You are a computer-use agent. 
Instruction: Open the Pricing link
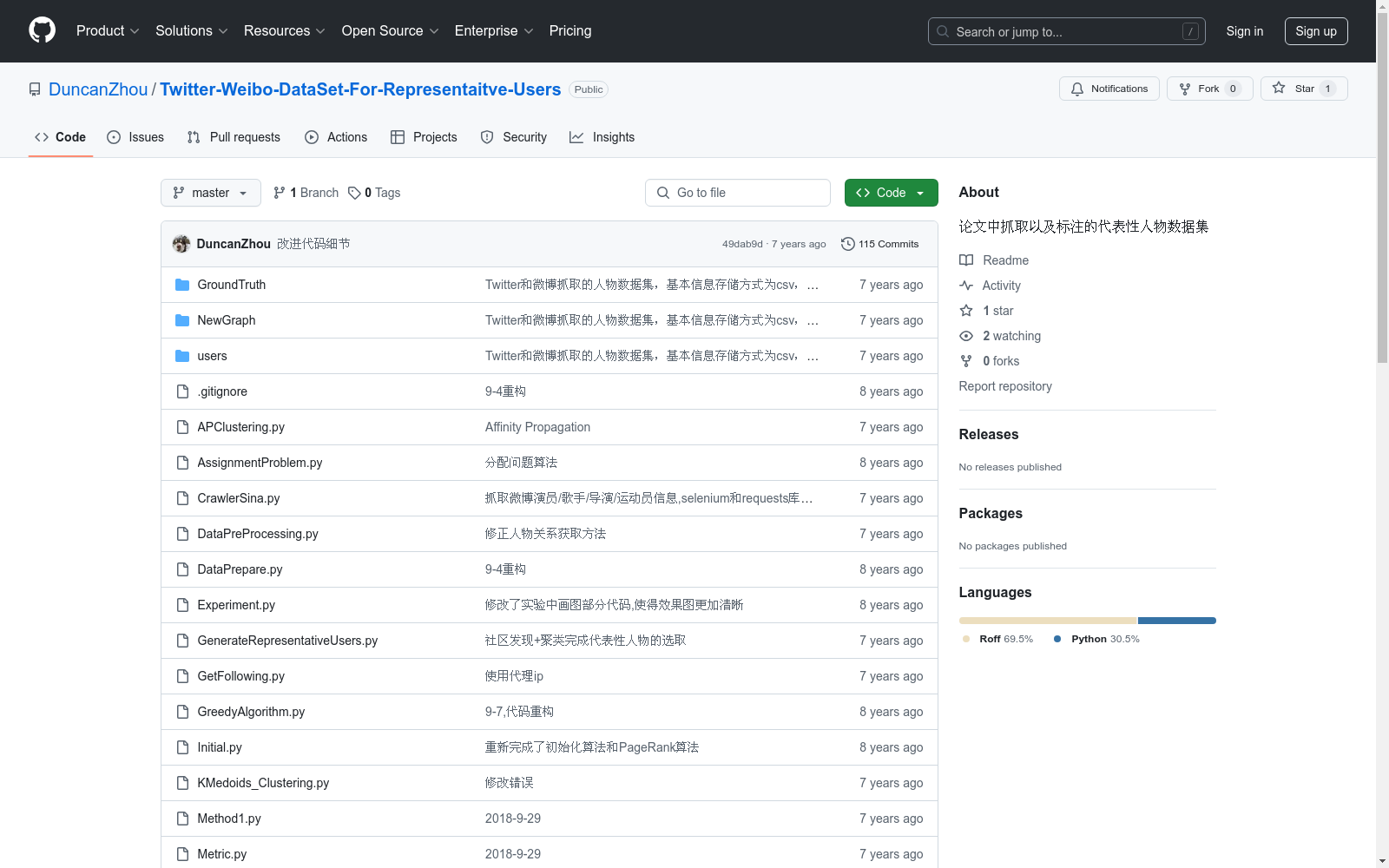click(570, 31)
